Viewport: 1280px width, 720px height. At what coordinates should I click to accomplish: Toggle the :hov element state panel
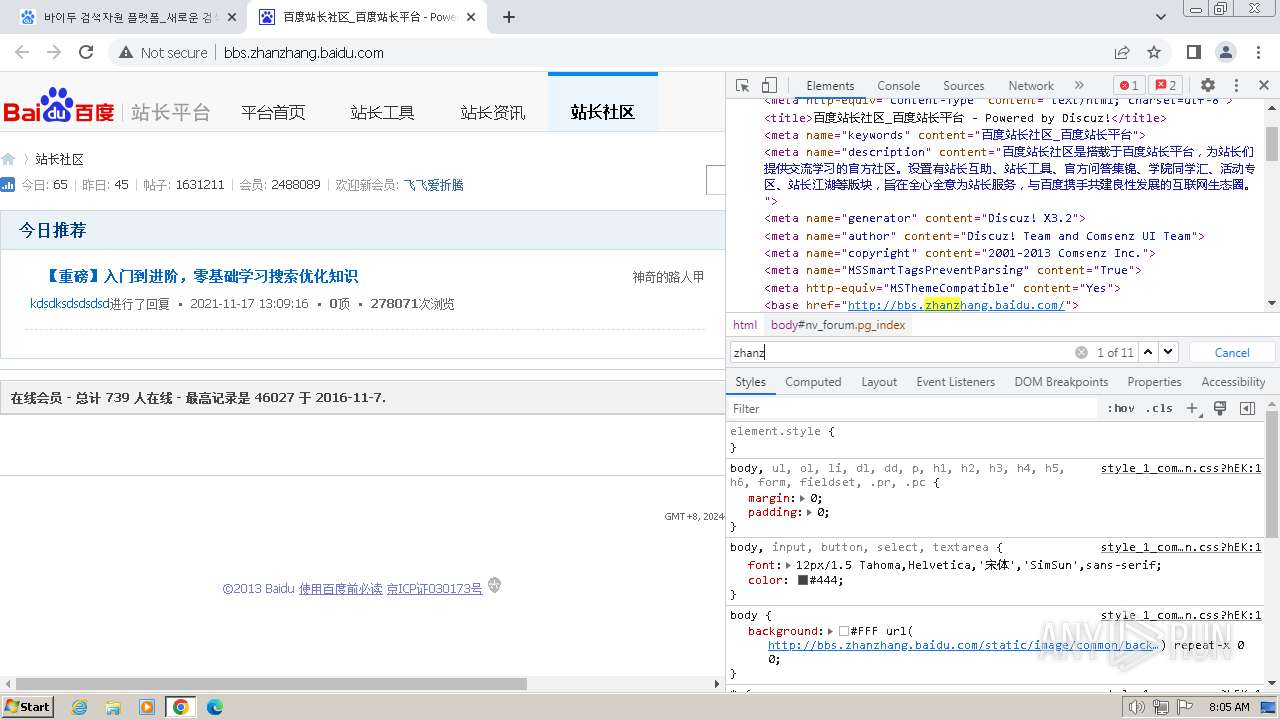click(x=1120, y=408)
